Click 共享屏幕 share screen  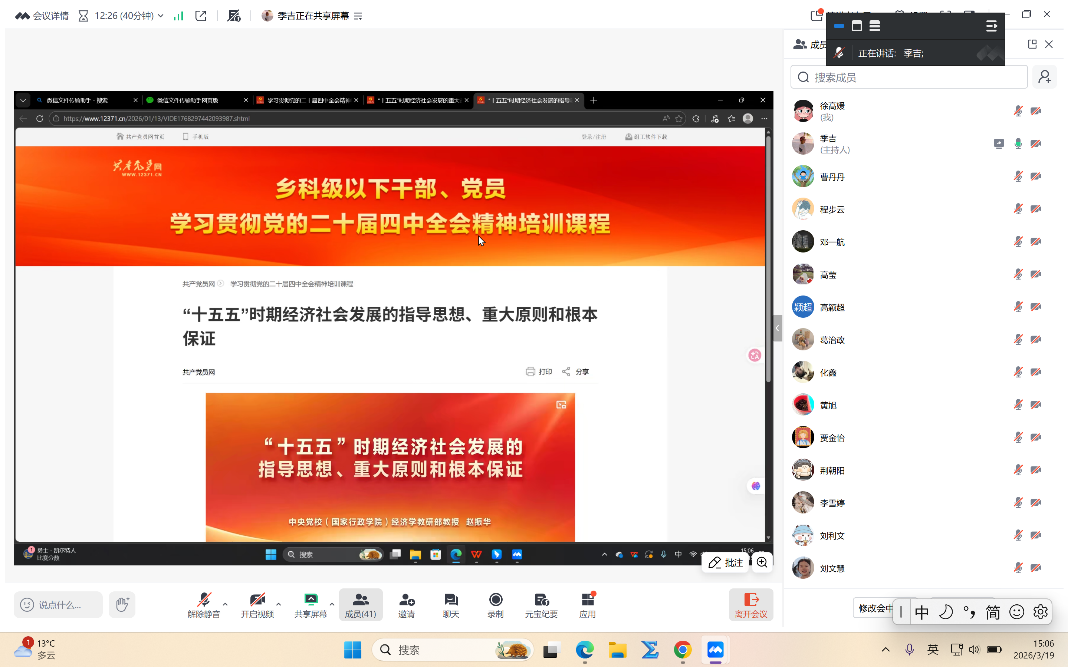310,604
